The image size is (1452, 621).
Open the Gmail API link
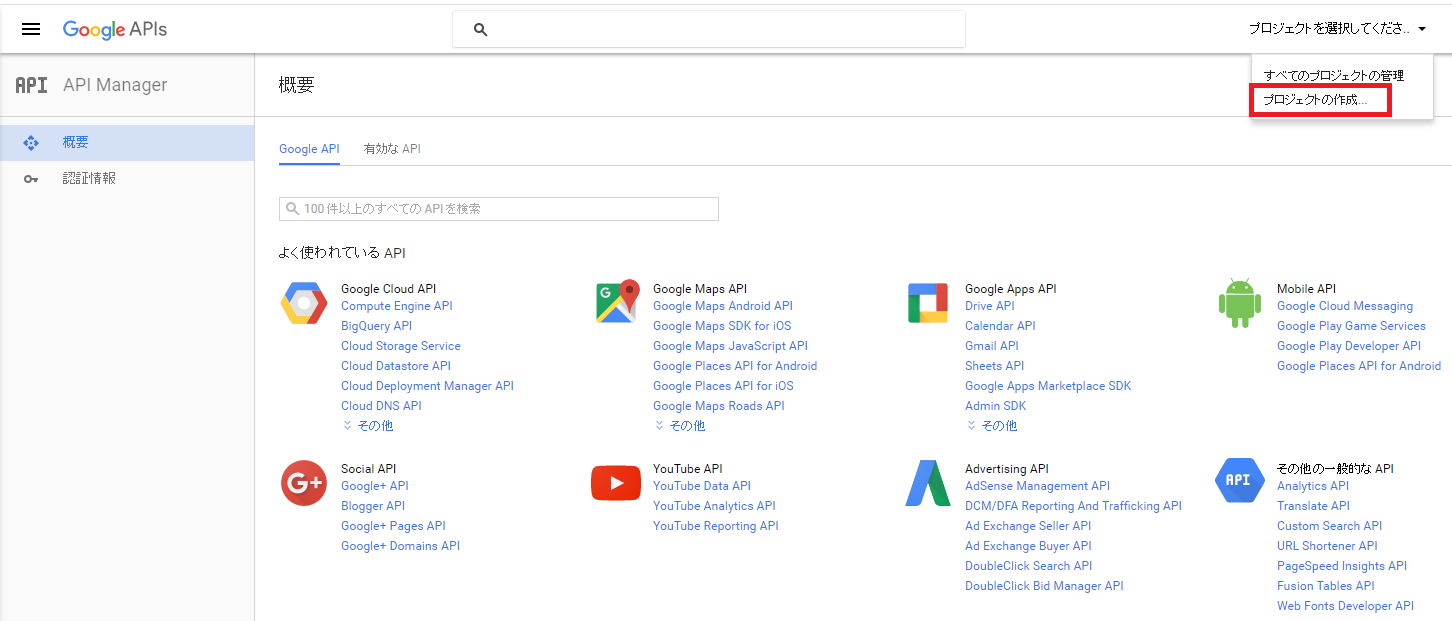[992, 346]
